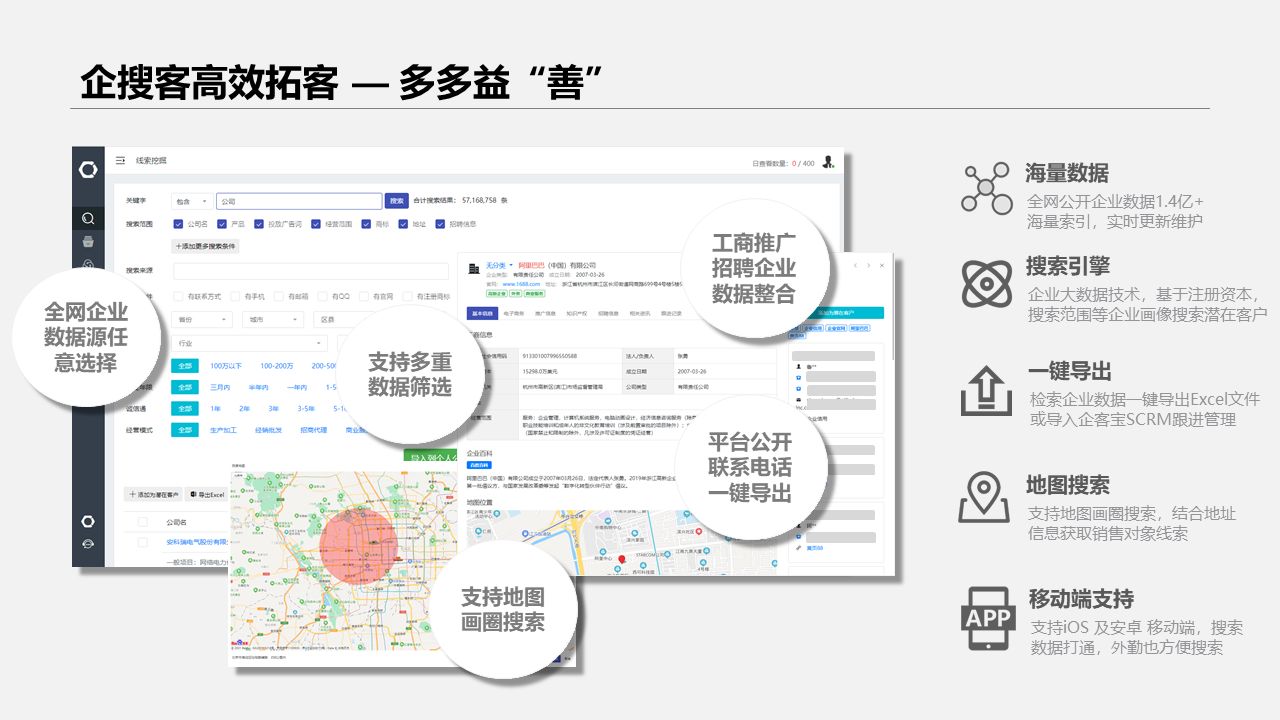Screen dimensions: 1280x720
Task: Go to previous record with the left arrow
Action: (x=855, y=266)
